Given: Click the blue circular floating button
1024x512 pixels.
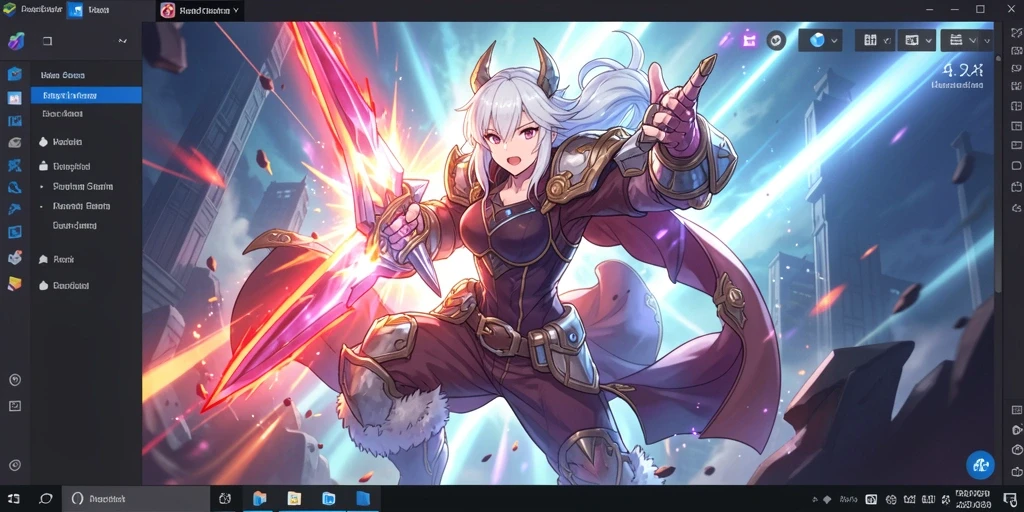Looking at the screenshot, I should pos(980,465).
